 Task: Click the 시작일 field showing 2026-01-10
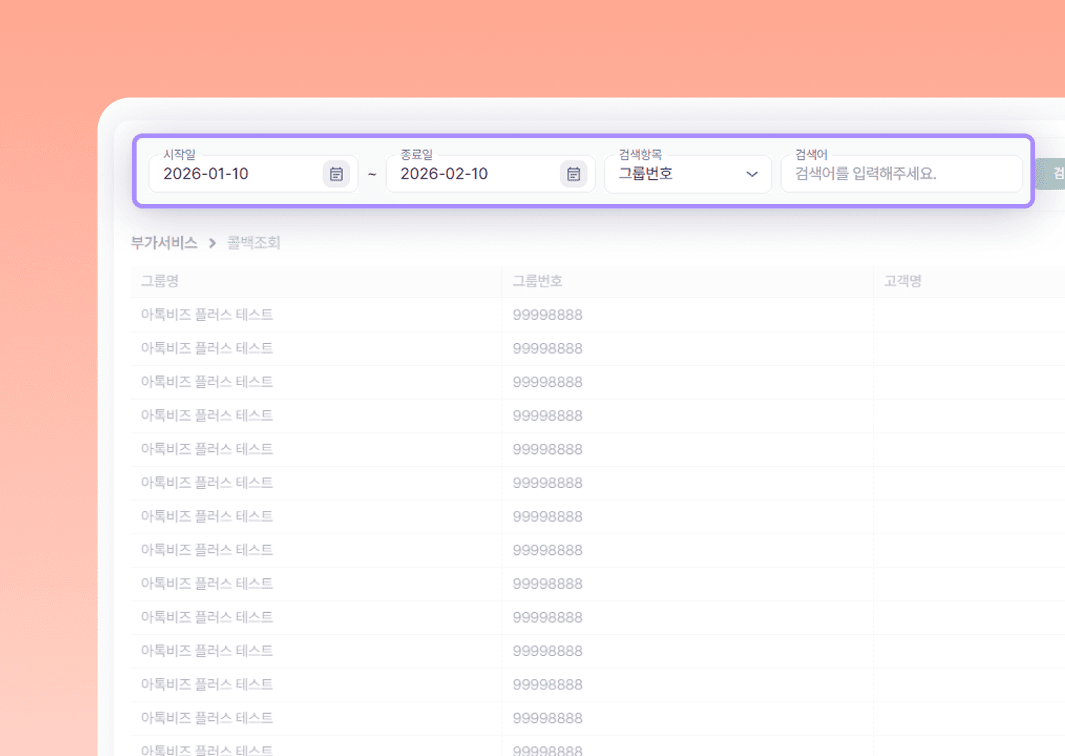pyautogui.click(x=235, y=174)
